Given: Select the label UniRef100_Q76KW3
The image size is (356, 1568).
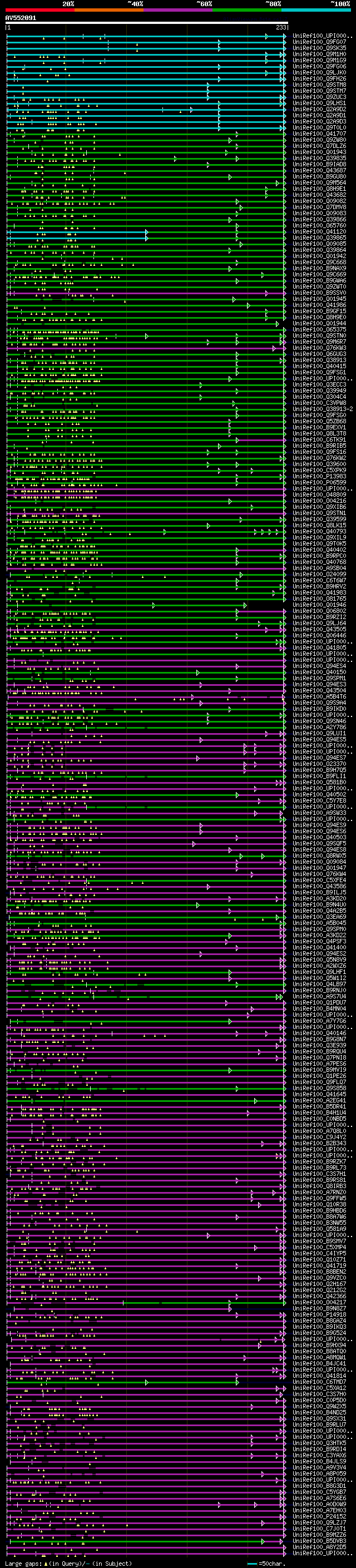Looking at the screenshot, I should pos(319,348).
